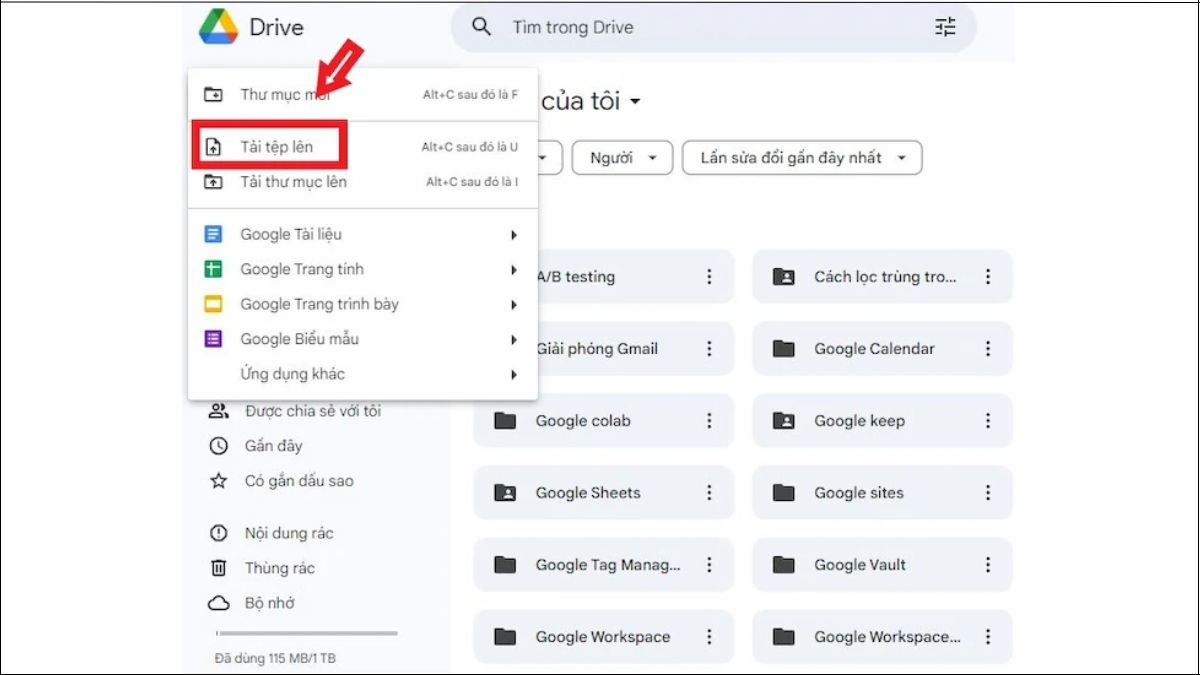Viewport: 1200px width, 675px height.
Task: Open more options for A/B testing folder
Action: pyautogui.click(x=709, y=277)
